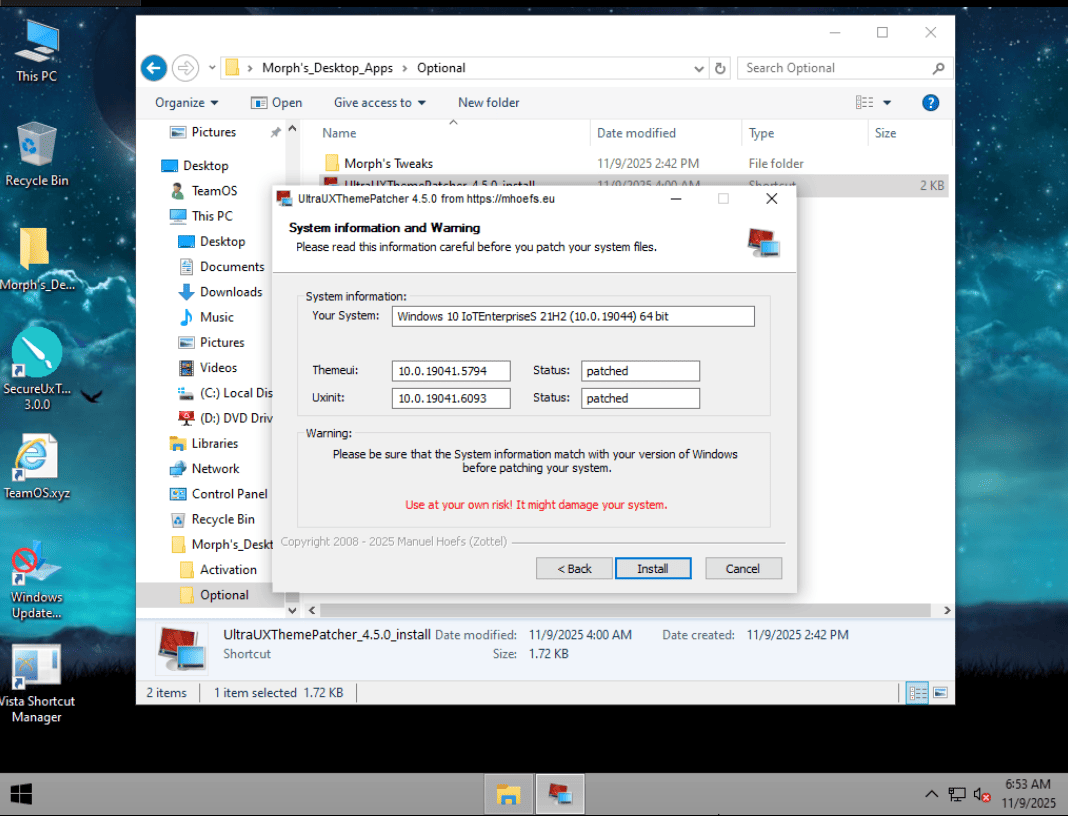Create a New folder
Screen dimensions: 1068x816
coord(488,103)
